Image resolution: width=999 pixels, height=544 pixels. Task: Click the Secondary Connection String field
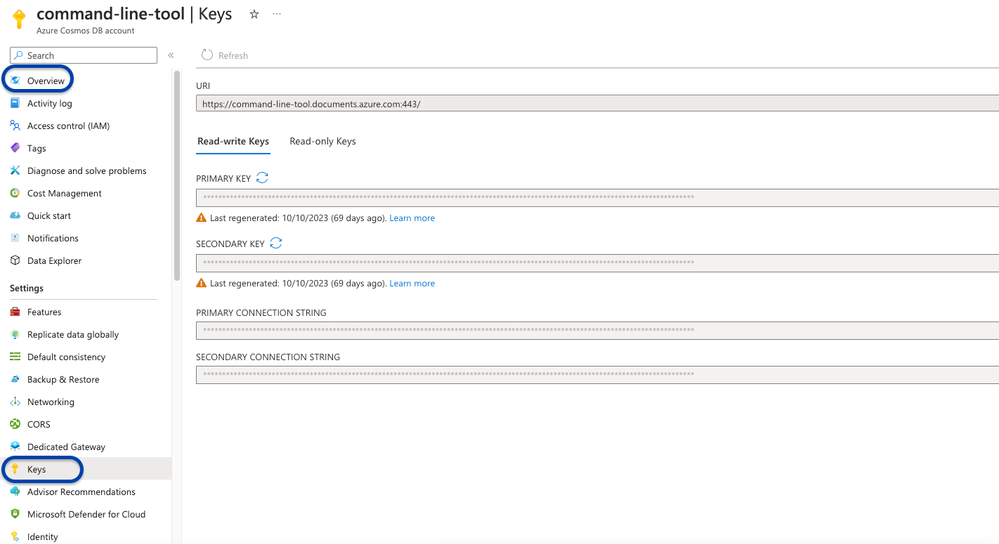click(x=598, y=375)
